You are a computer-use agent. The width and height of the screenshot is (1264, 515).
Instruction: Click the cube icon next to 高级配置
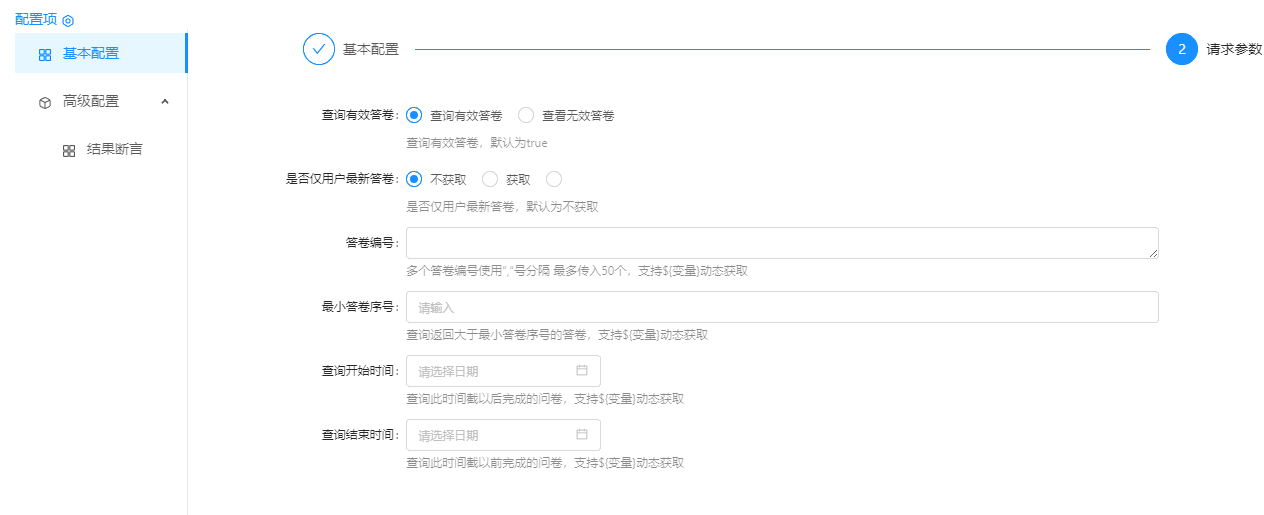click(x=45, y=102)
